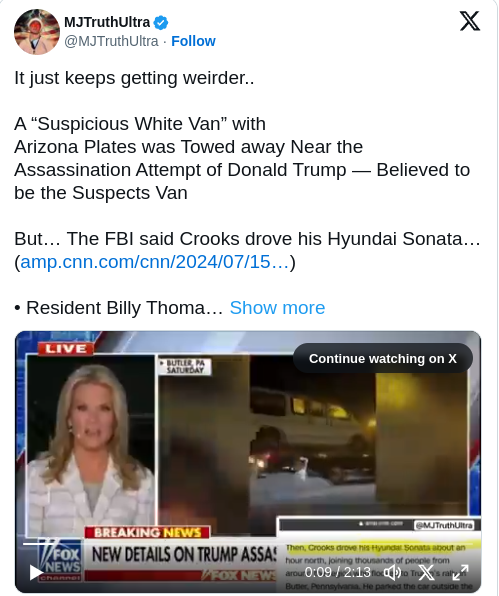
Task: Click the MJTruthUltra profile avatar
Action: click(x=37, y=32)
